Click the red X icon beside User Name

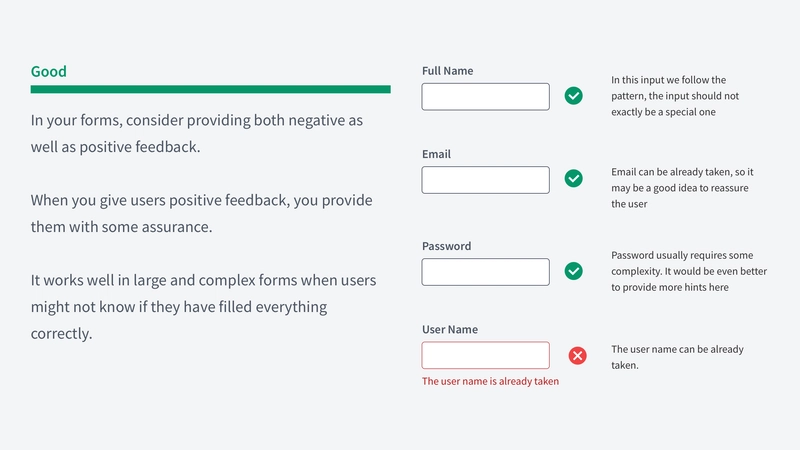pyautogui.click(x=578, y=356)
